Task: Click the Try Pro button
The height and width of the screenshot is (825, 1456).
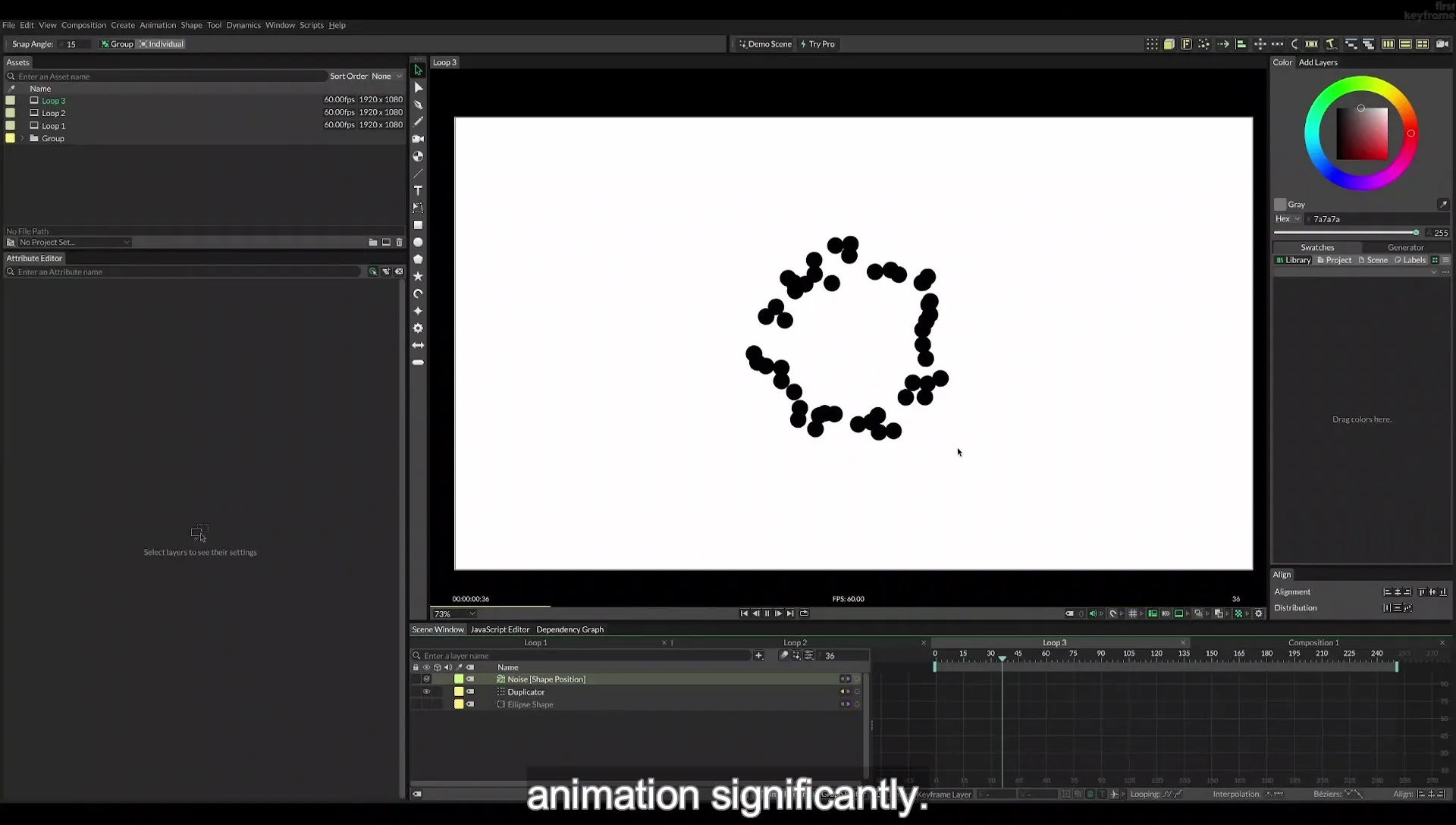Action: coord(817,44)
